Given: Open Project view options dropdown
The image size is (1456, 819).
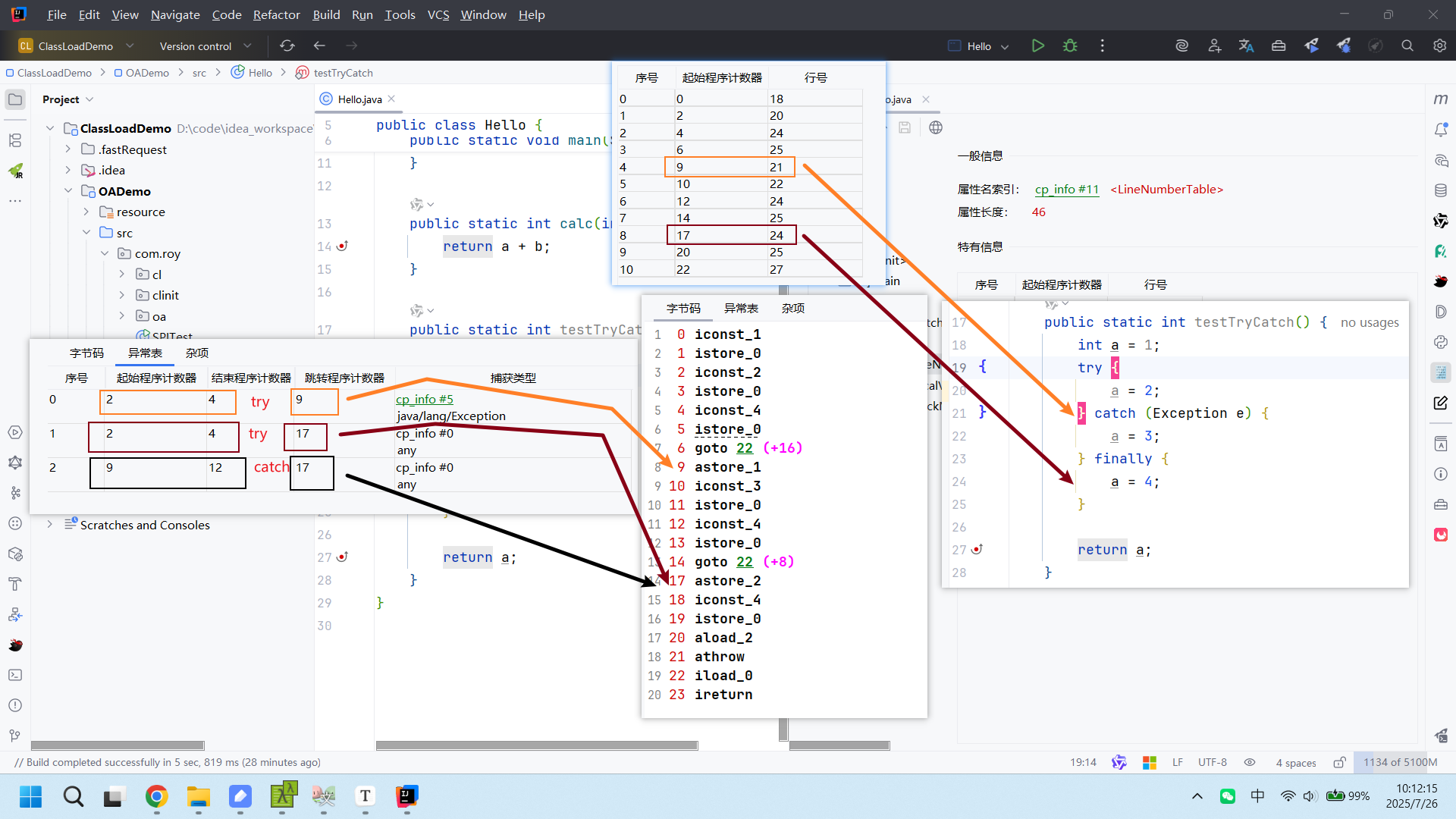Looking at the screenshot, I should [x=89, y=99].
